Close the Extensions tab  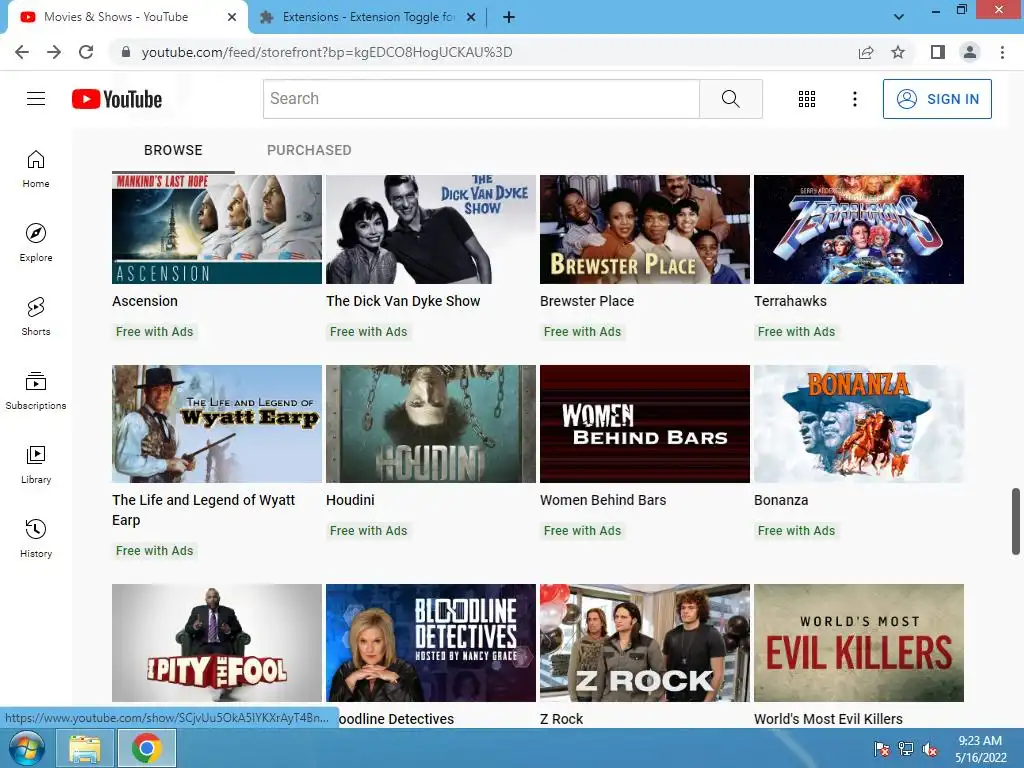point(471,17)
